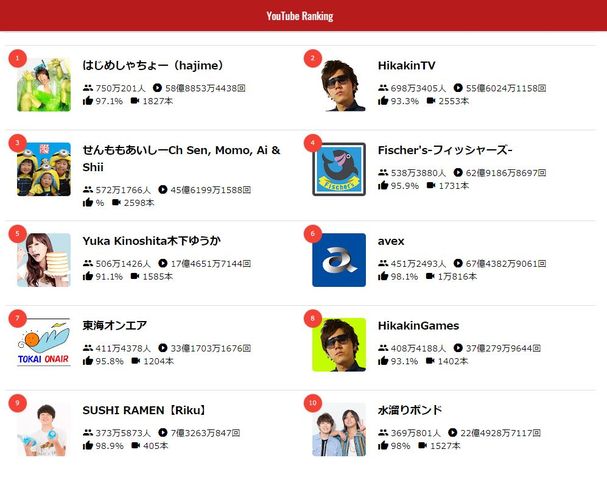The image size is (607, 480).
Task: Open the SUSHI RAMEN【Riku】 channel link
Action: pos(144,410)
